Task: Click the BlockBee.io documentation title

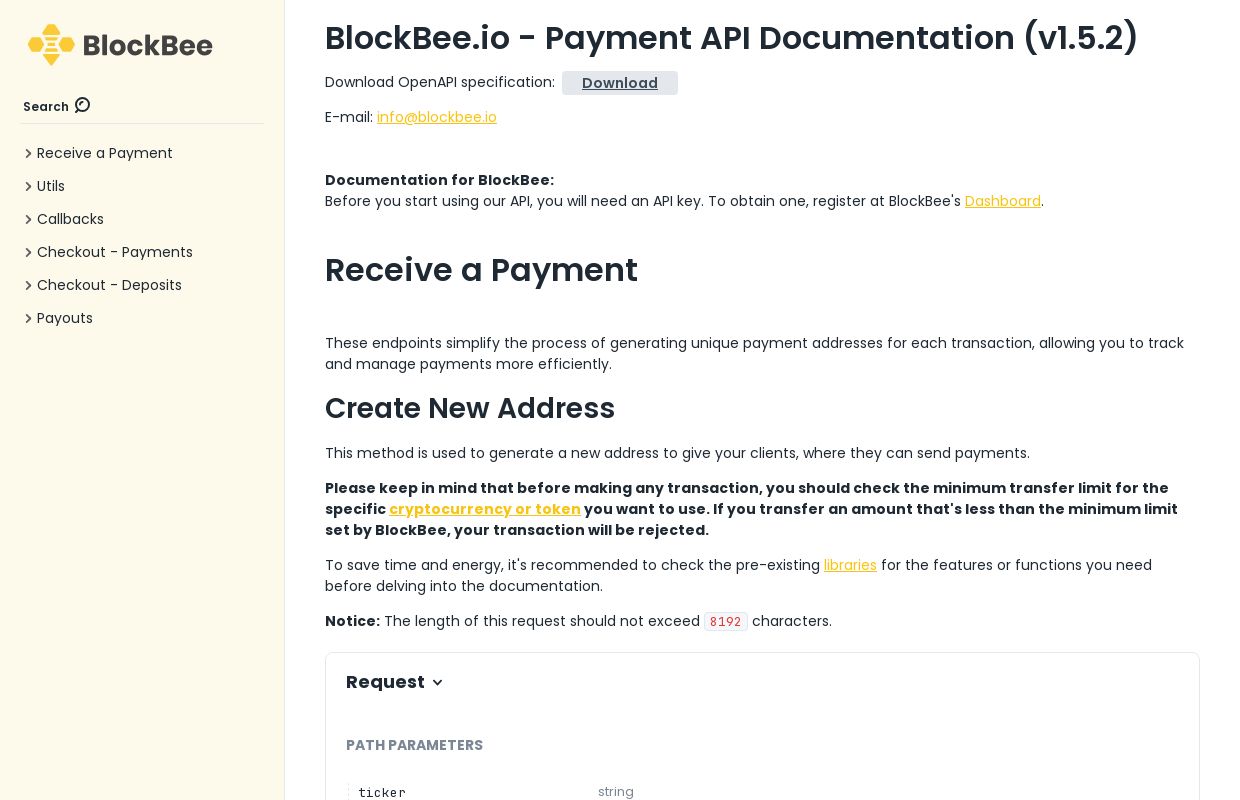Action: [x=732, y=38]
